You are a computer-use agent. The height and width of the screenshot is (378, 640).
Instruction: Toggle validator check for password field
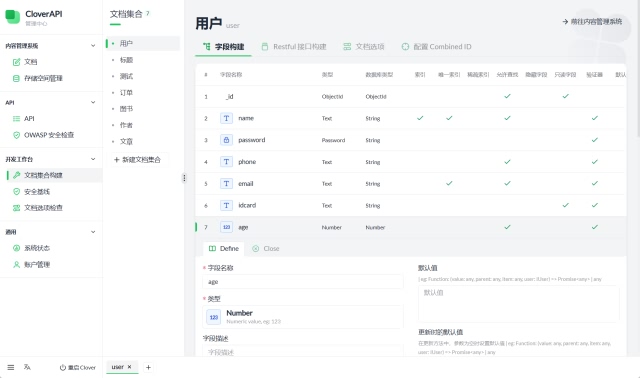[x=595, y=140]
